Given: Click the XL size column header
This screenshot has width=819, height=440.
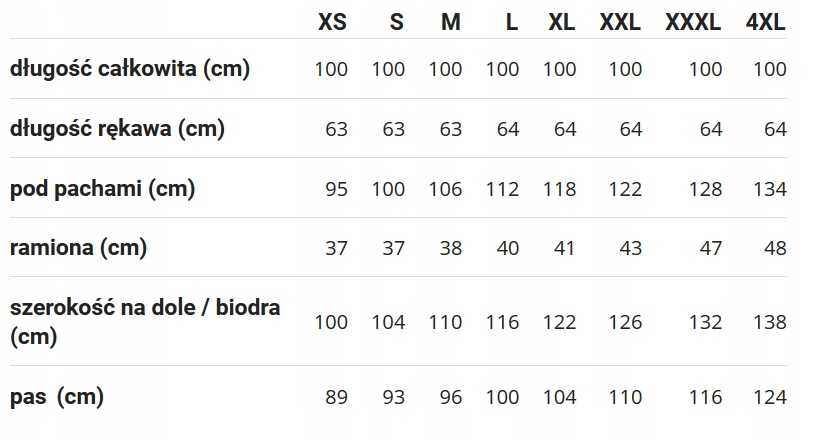Looking at the screenshot, I should (562, 21).
